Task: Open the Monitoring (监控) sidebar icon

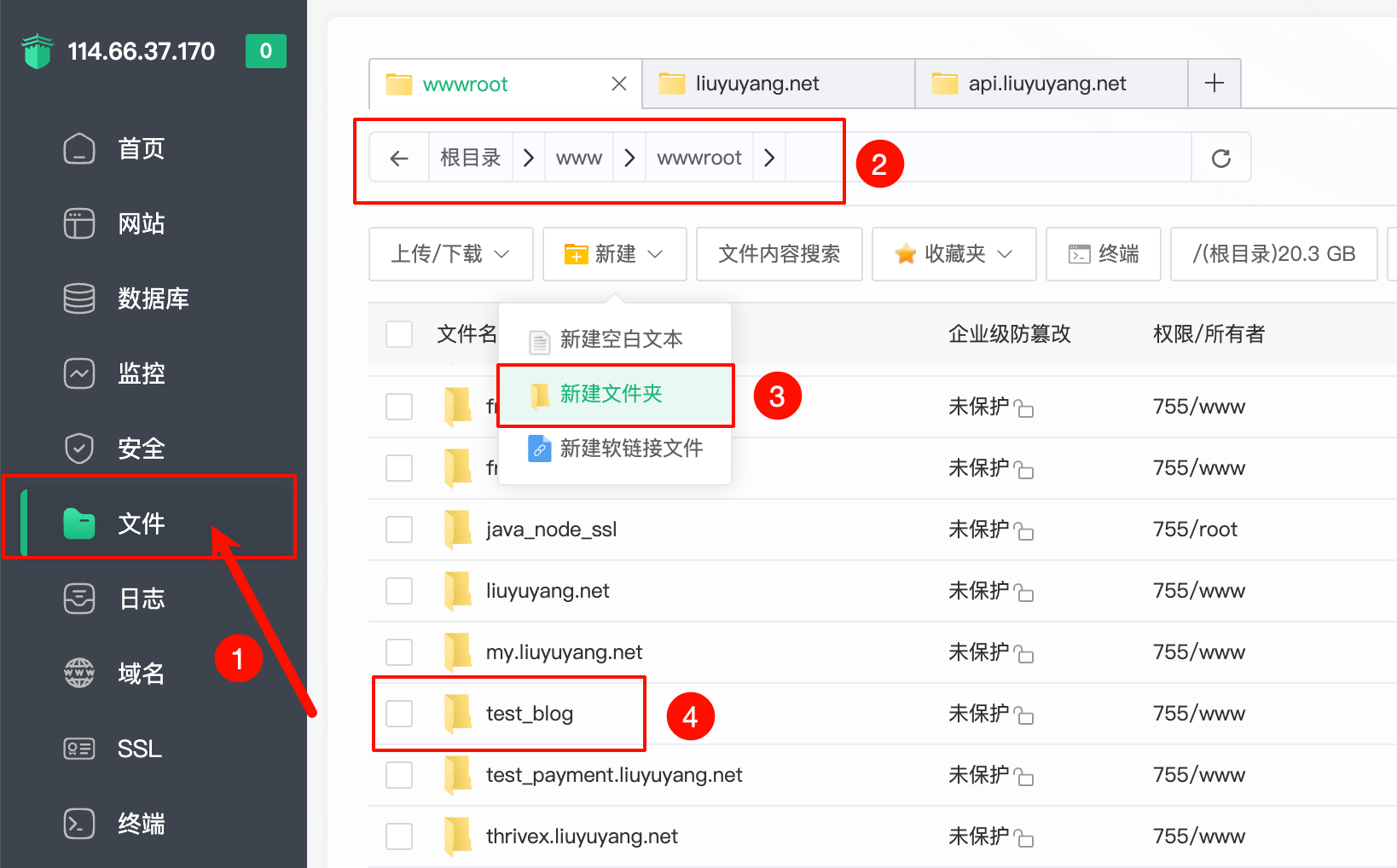Action: tap(79, 373)
